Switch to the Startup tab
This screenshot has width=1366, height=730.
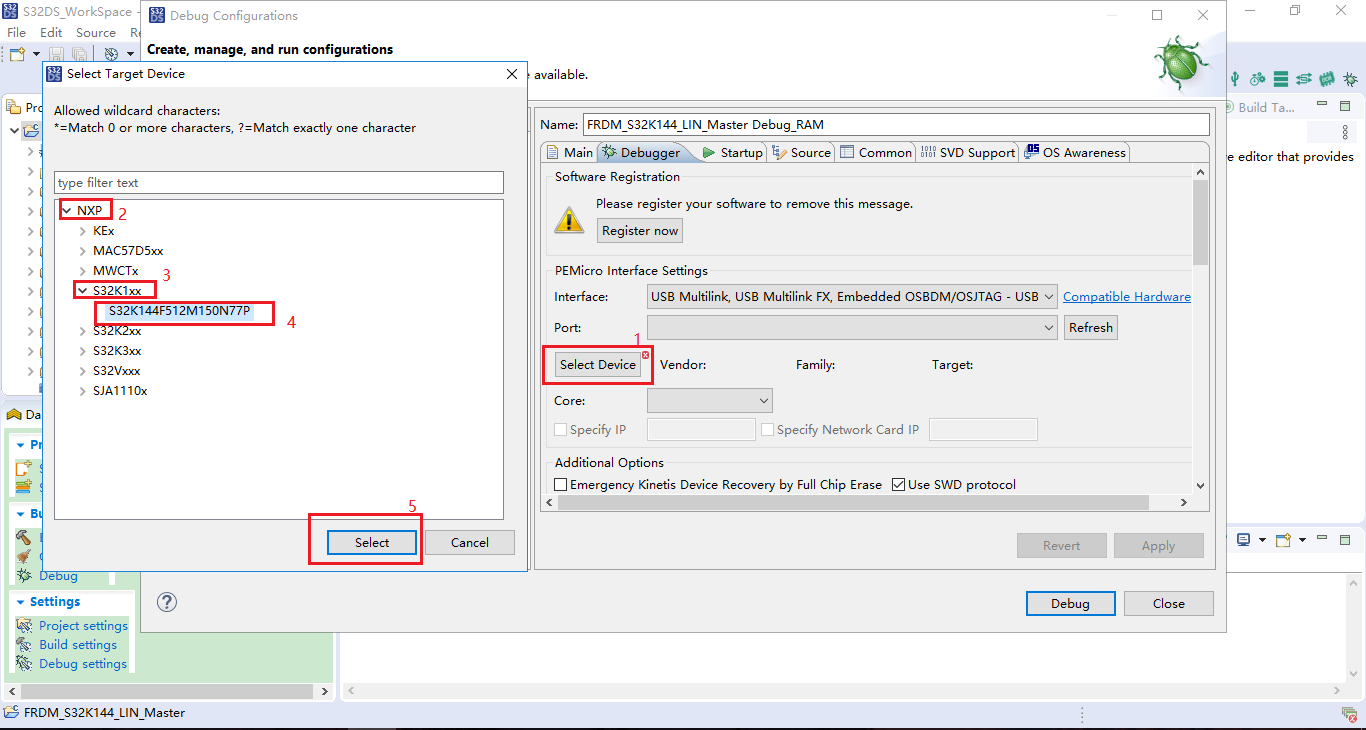click(x=740, y=152)
